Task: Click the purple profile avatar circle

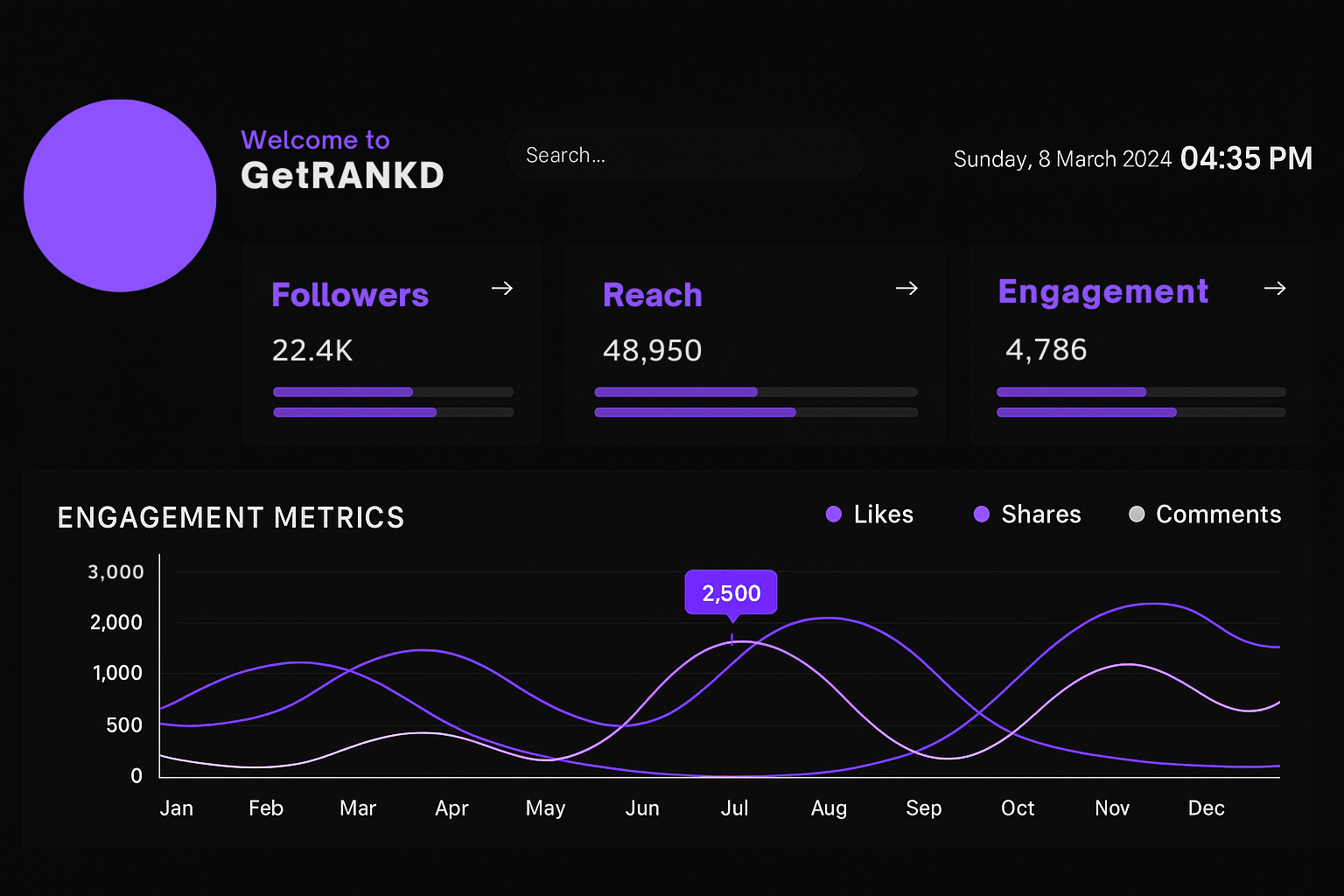Action: tap(120, 195)
